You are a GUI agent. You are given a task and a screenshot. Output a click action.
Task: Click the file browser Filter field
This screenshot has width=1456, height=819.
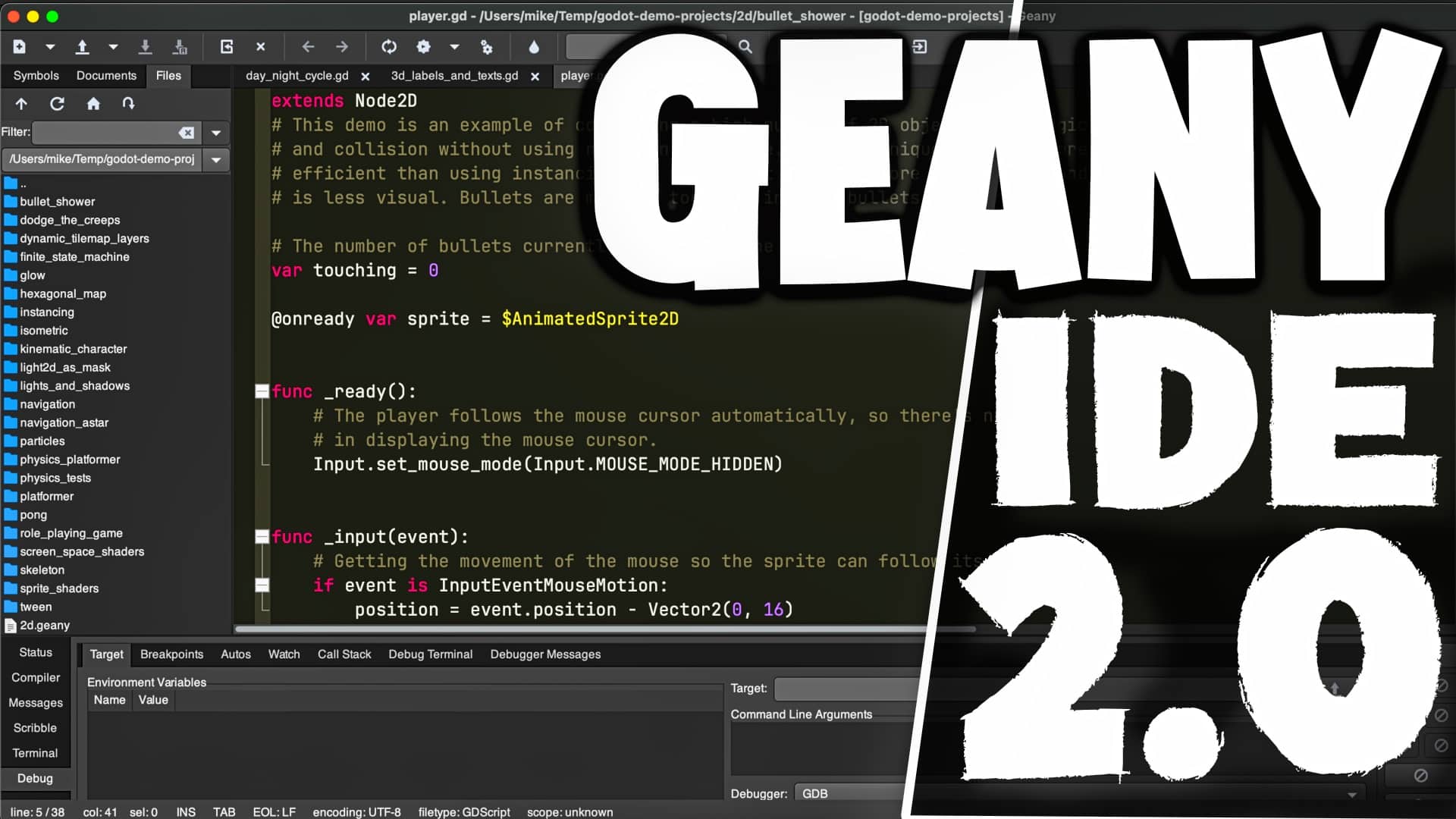pyautogui.click(x=116, y=133)
